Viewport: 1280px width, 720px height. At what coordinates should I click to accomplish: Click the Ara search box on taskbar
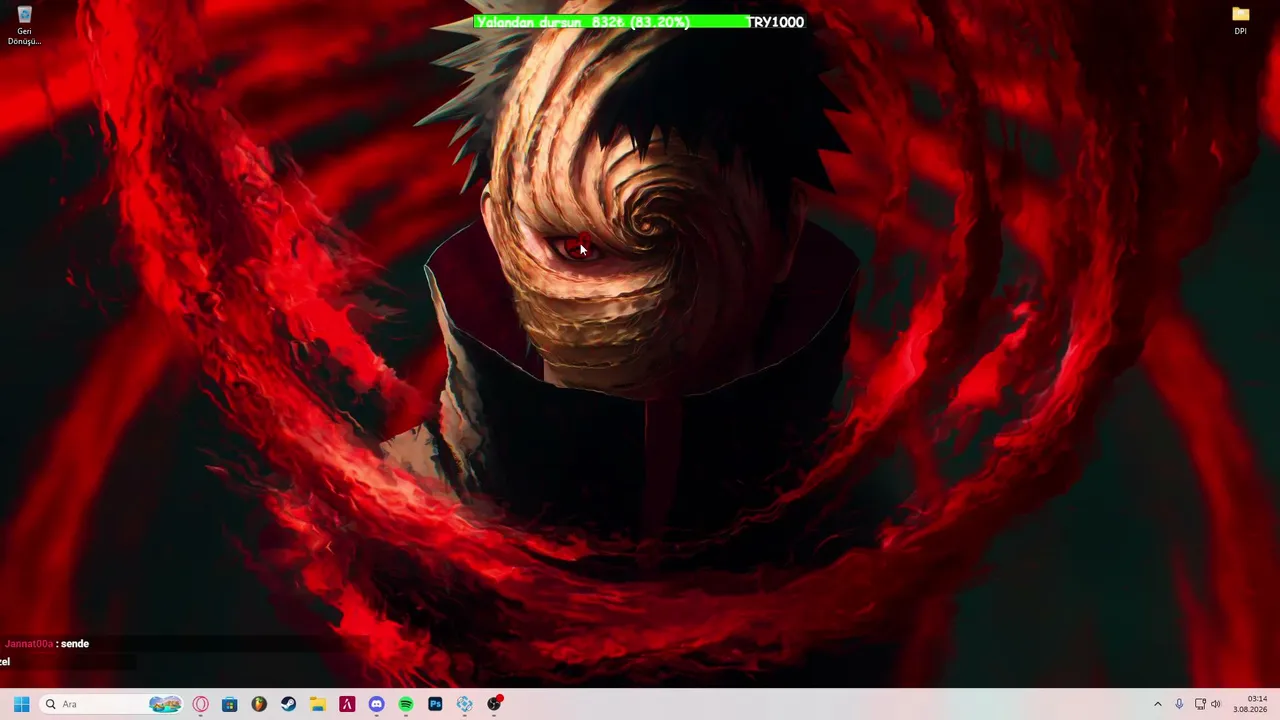[x=112, y=704]
